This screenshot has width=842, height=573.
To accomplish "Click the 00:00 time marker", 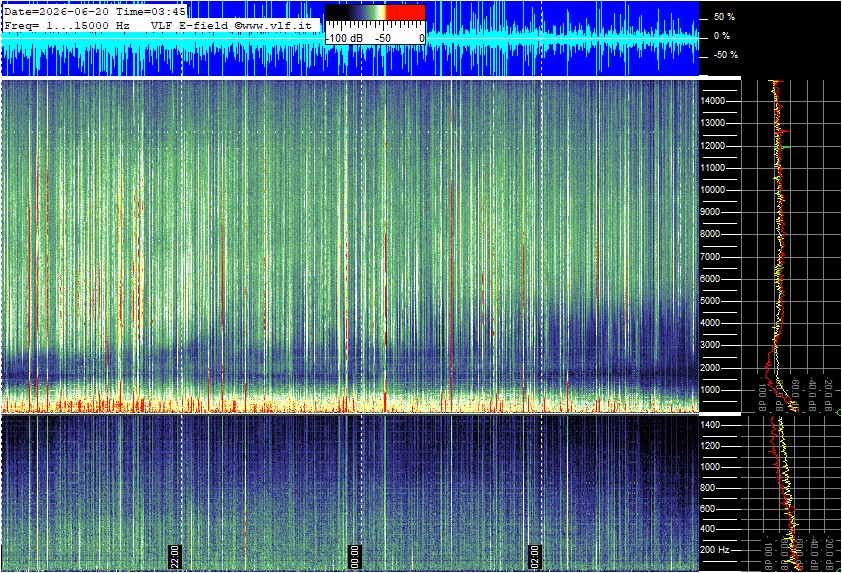I will point(354,556).
